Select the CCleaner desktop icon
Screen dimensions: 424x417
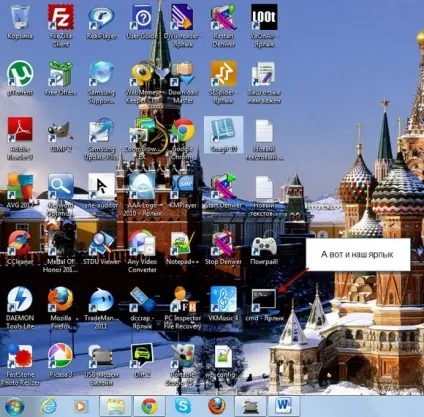(20, 243)
